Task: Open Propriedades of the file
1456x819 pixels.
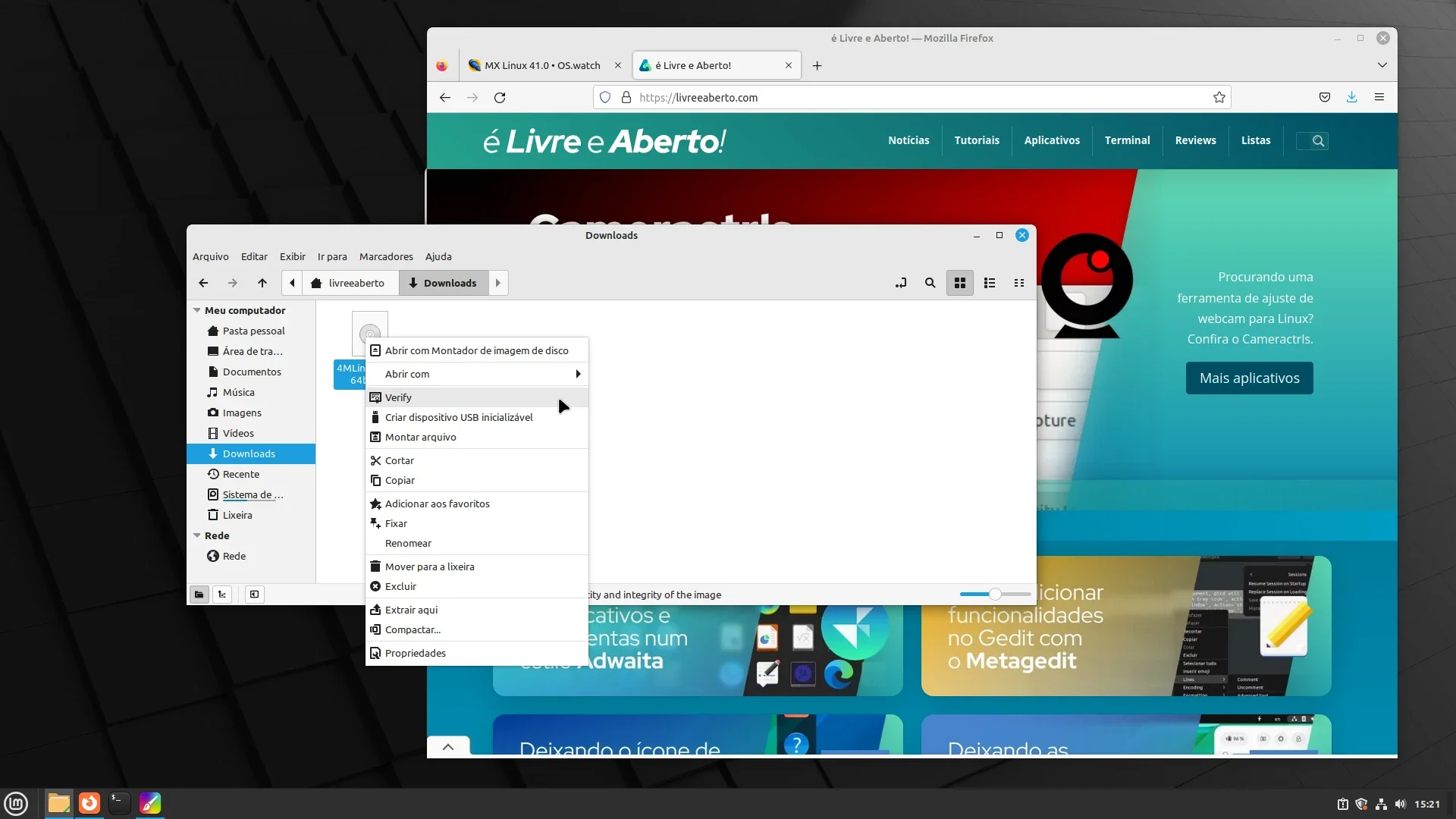Action: (x=477, y=653)
